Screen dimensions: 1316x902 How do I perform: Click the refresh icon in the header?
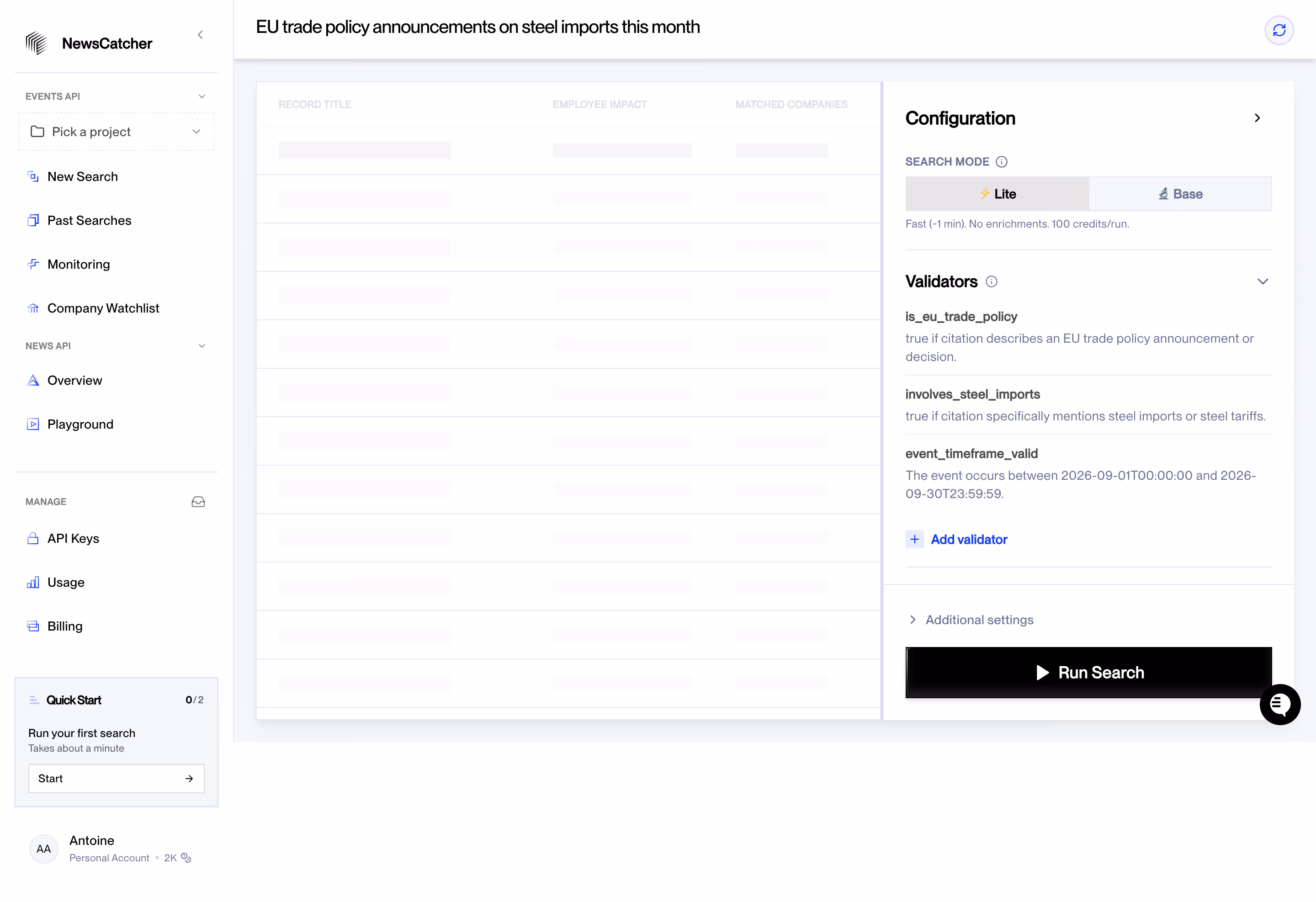pos(1279,30)
